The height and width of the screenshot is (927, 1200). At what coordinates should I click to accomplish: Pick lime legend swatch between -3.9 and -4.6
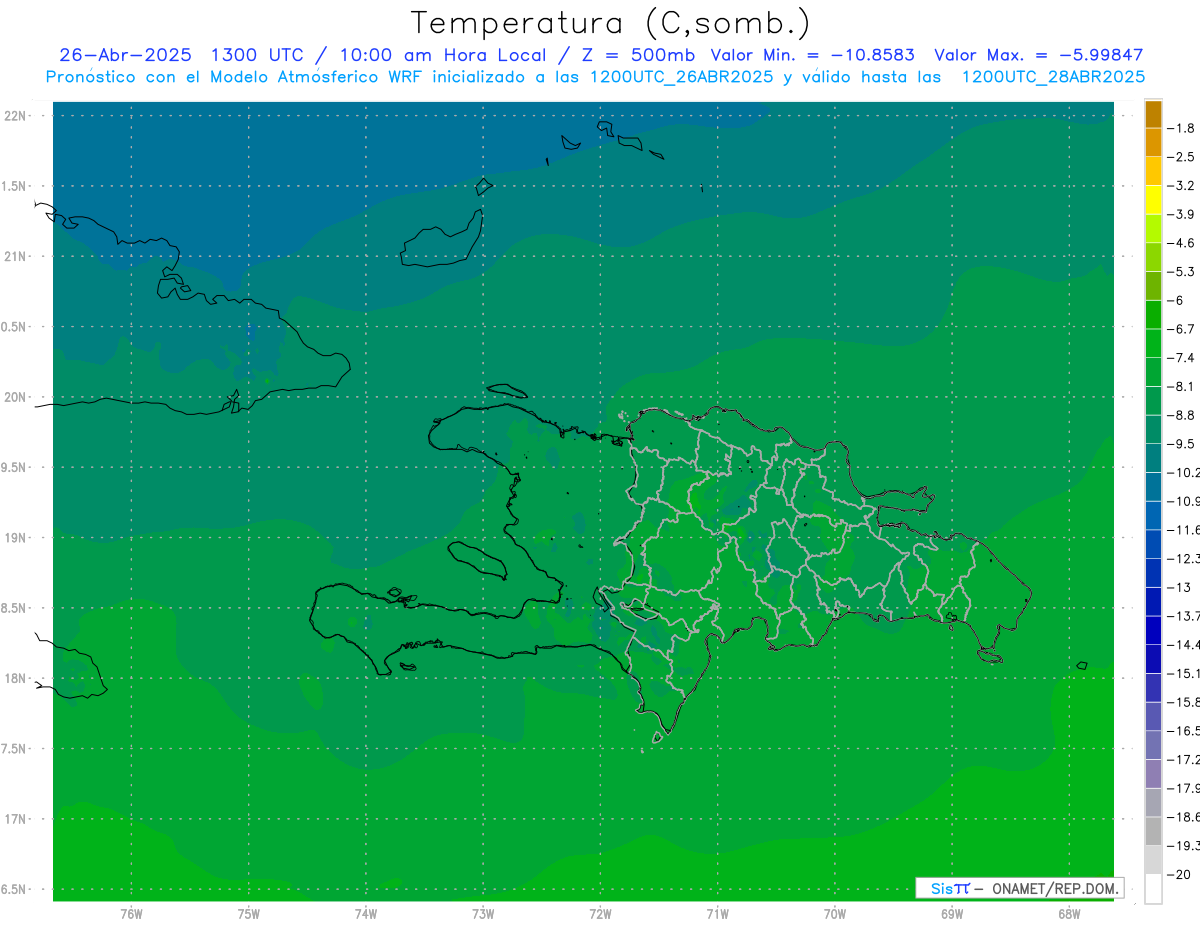pos(1153,229)
